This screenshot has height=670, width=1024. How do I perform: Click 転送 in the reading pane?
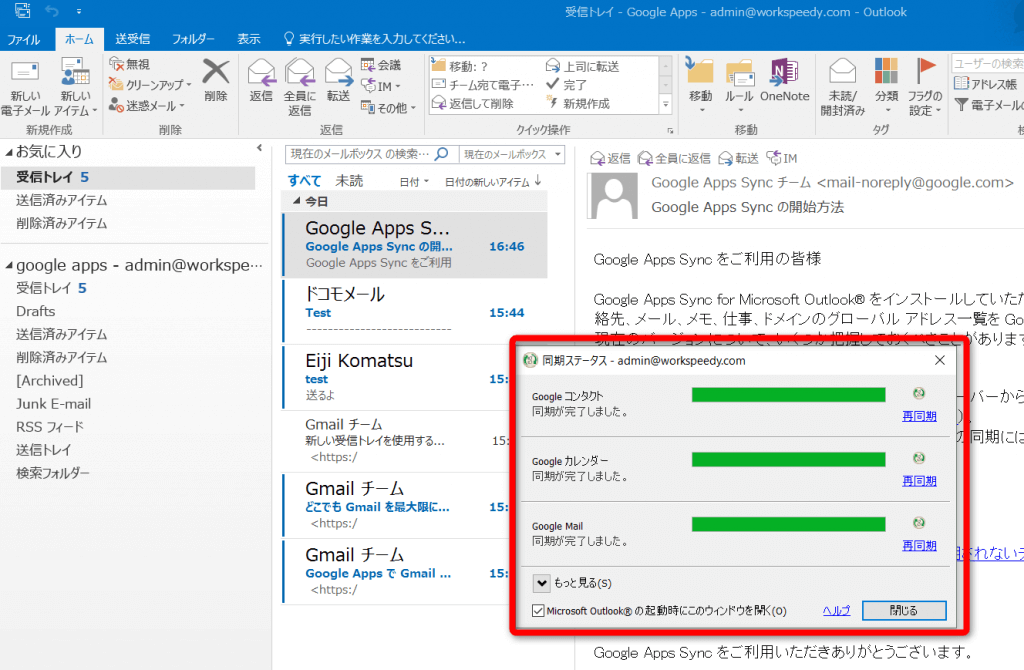coord(739,158)
